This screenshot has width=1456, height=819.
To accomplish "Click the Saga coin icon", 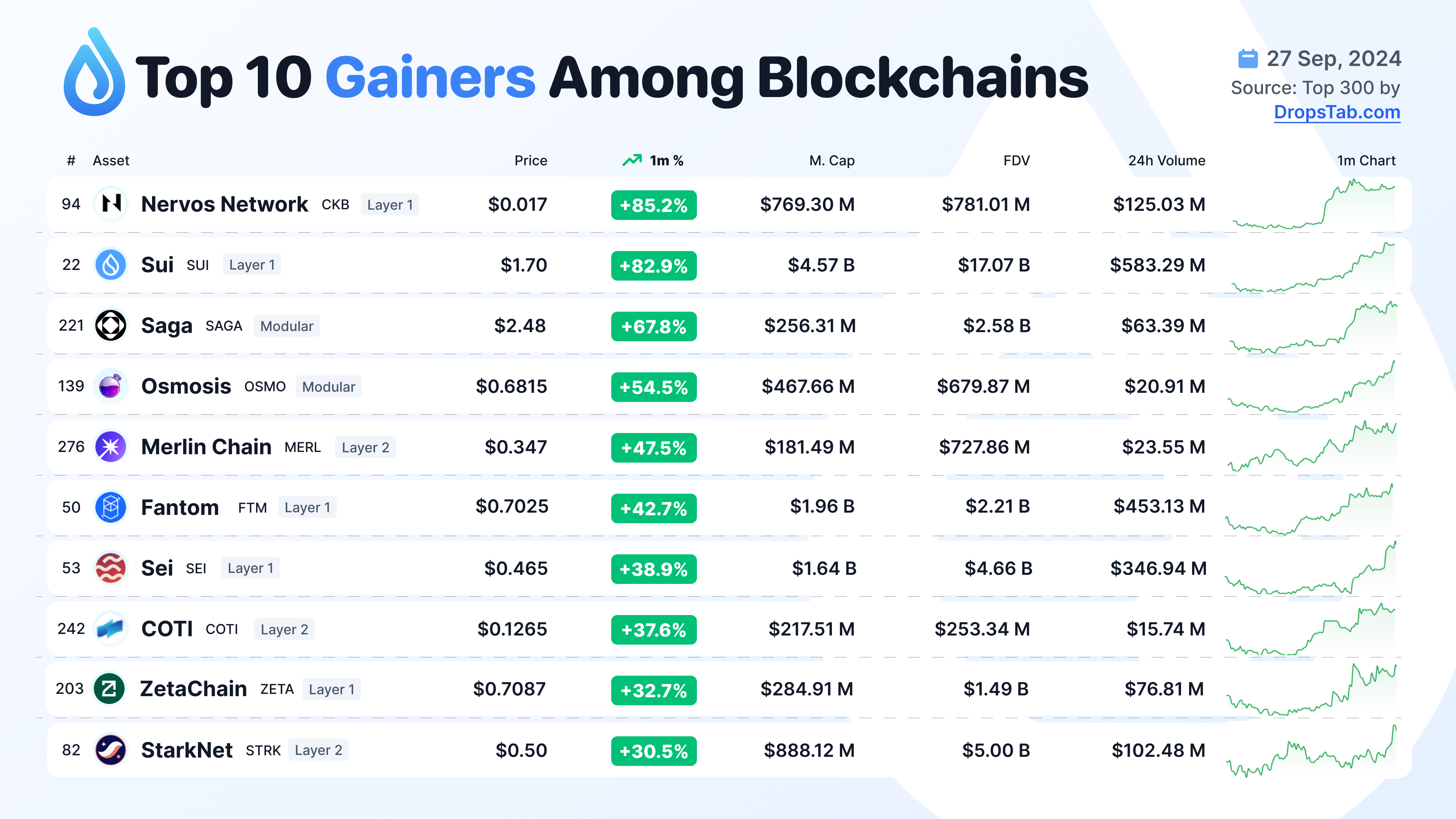I will [111, 326].
